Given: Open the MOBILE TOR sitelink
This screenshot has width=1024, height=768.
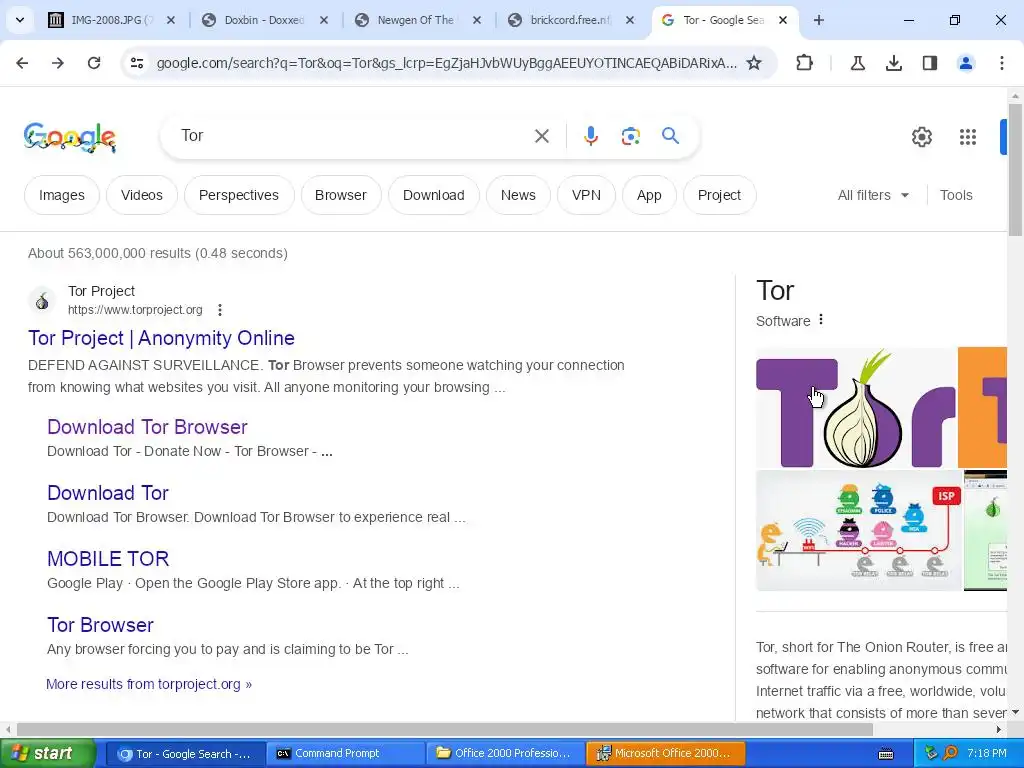Looking at the screenshot, I should pyautogui.click(x=108, y=558).
